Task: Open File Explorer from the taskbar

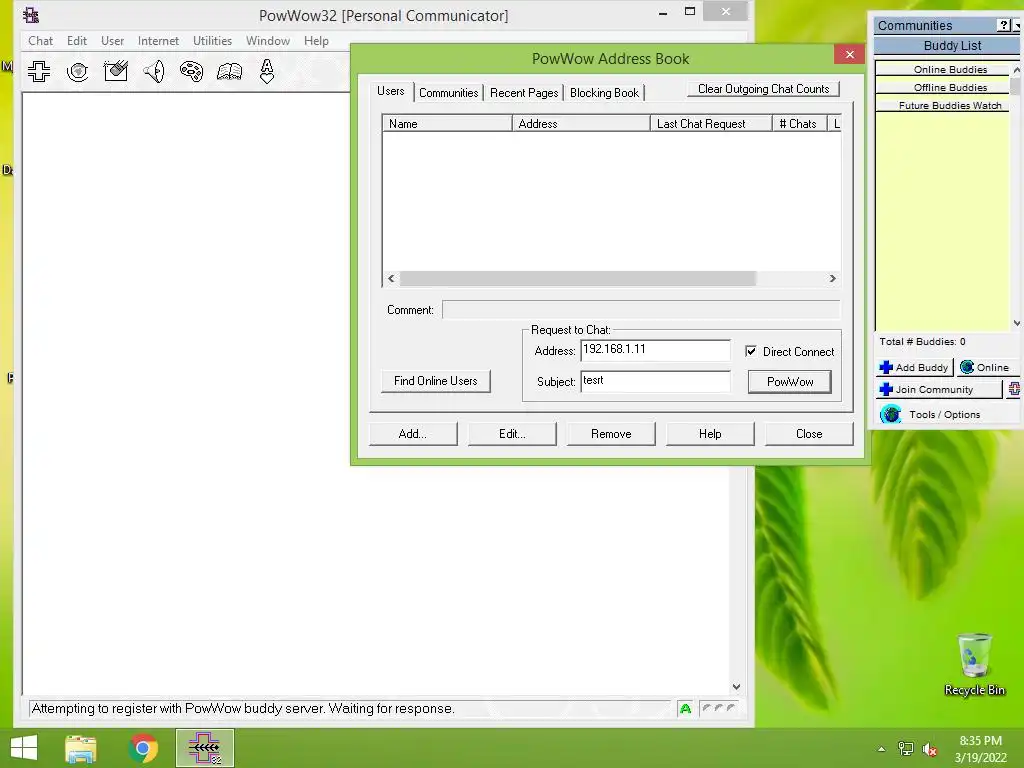Action: tap(80, 748)
